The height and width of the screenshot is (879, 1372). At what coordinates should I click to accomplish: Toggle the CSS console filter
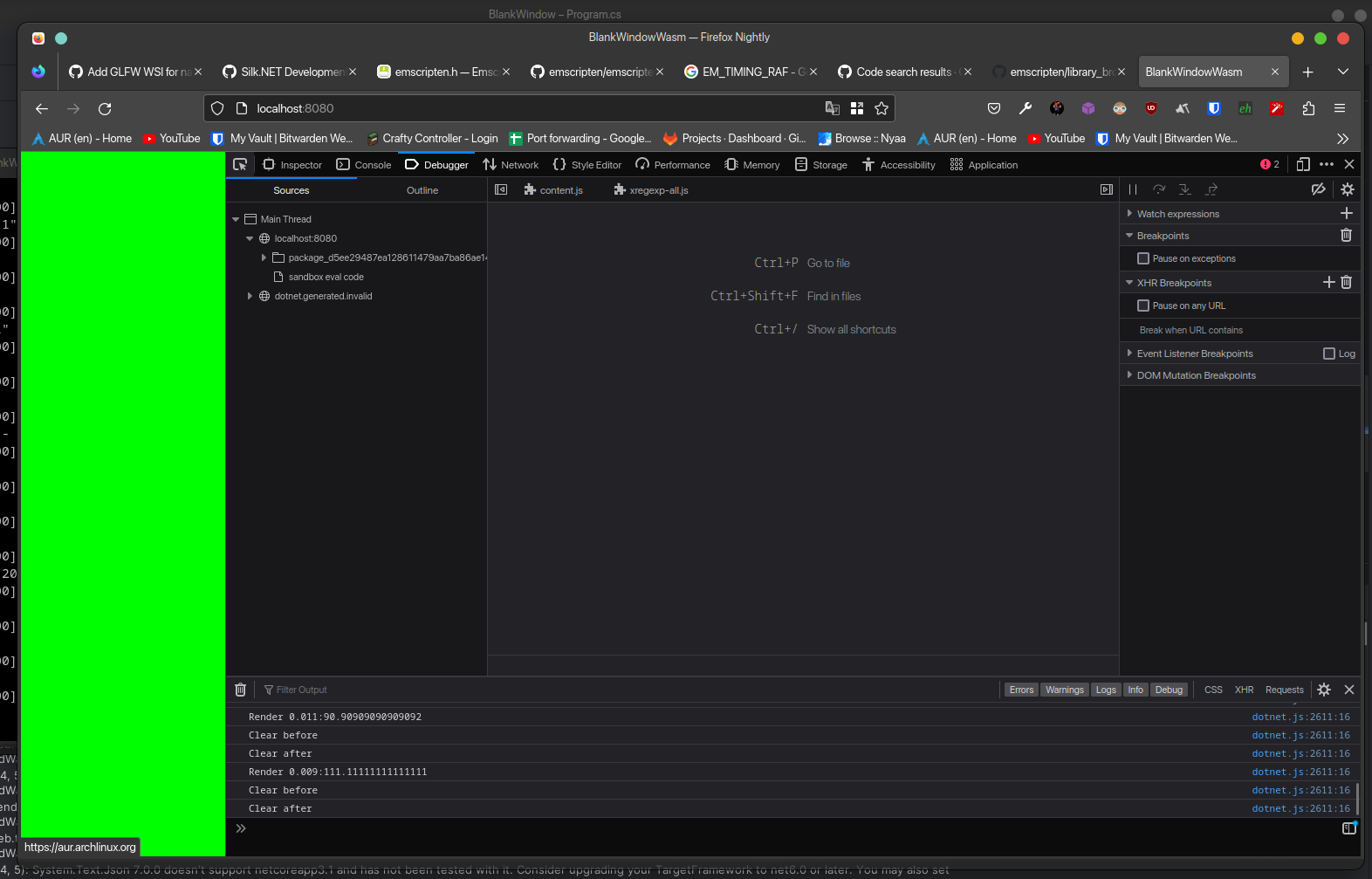(x=1213, y=690)
